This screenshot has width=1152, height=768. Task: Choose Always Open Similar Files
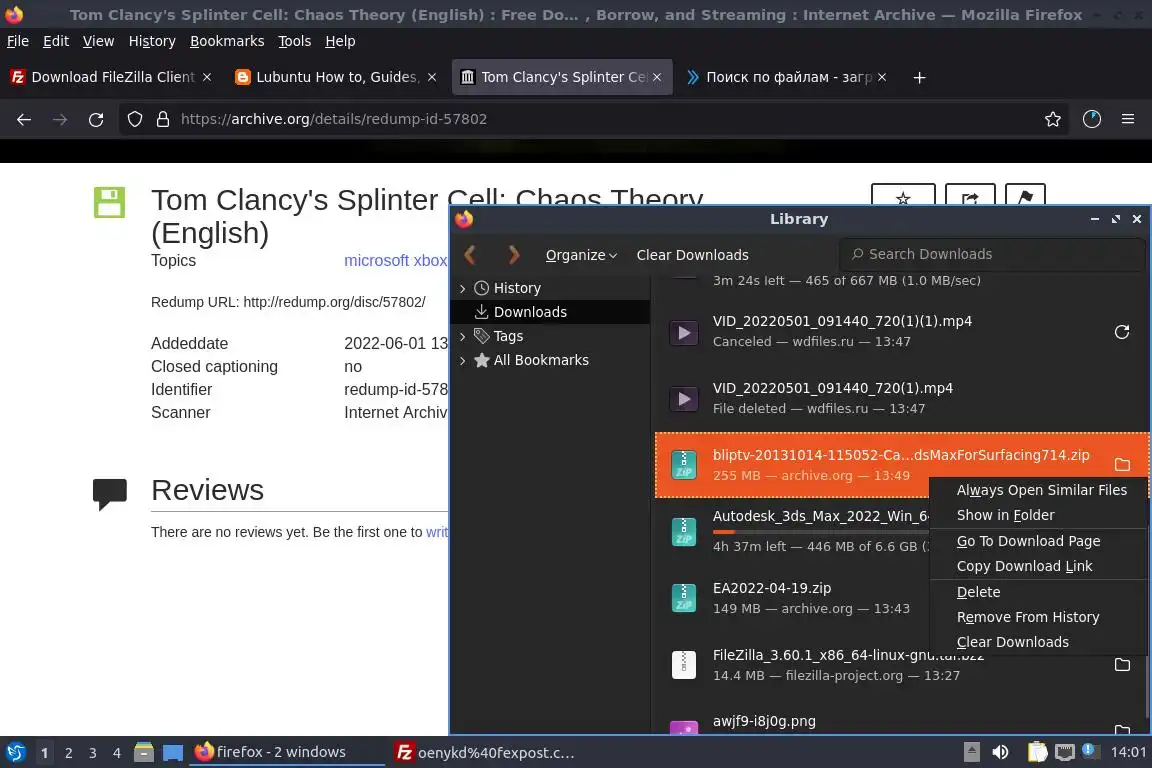pyautogui.click(x=1039, y=490)
